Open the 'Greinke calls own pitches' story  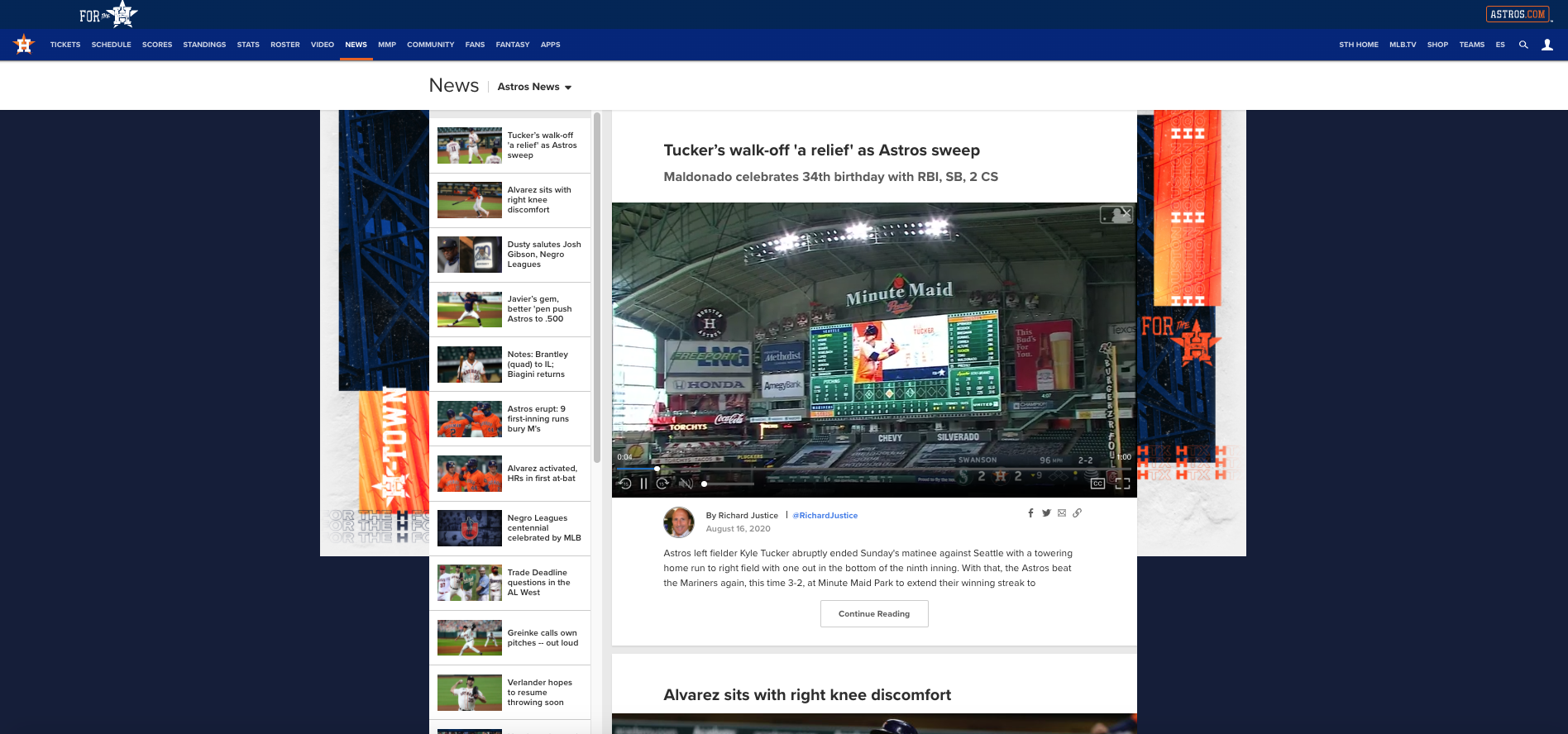510,638
